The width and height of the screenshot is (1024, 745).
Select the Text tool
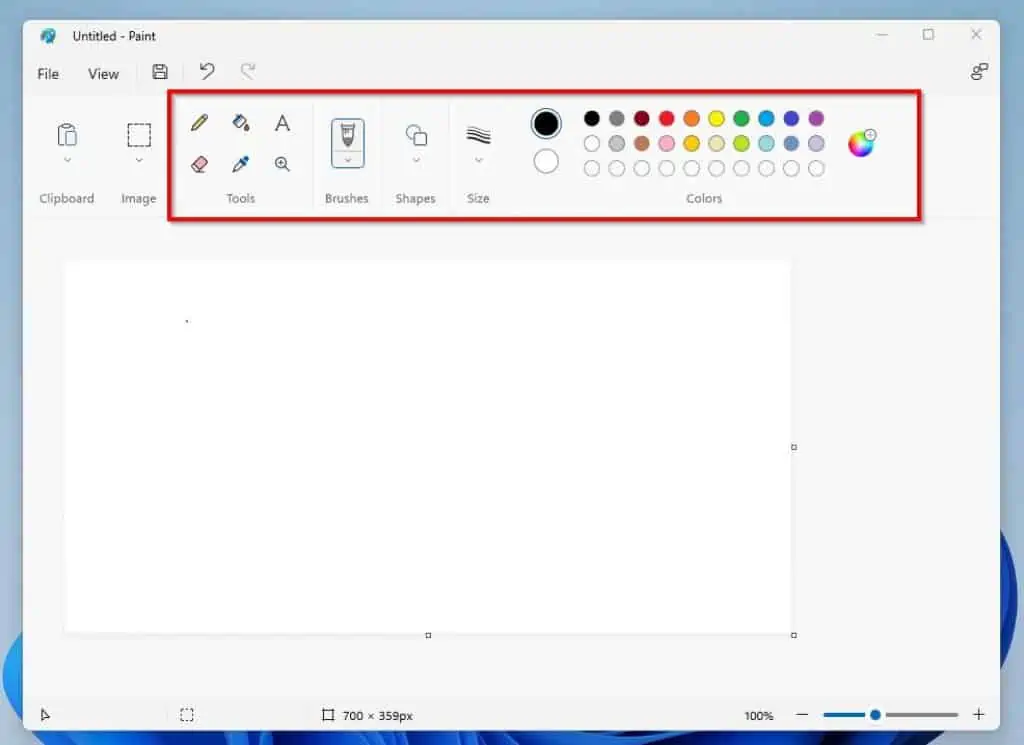pos(283,123)
